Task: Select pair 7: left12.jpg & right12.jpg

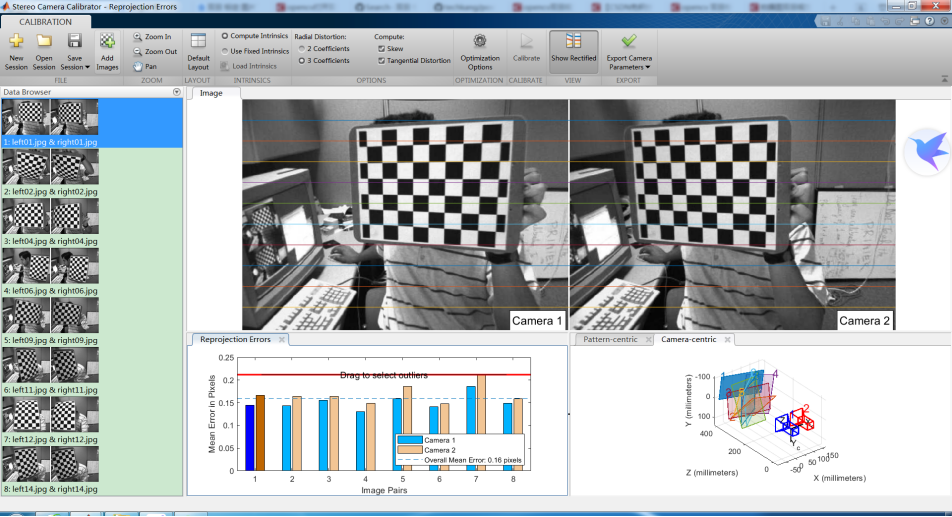Action: 91,421
